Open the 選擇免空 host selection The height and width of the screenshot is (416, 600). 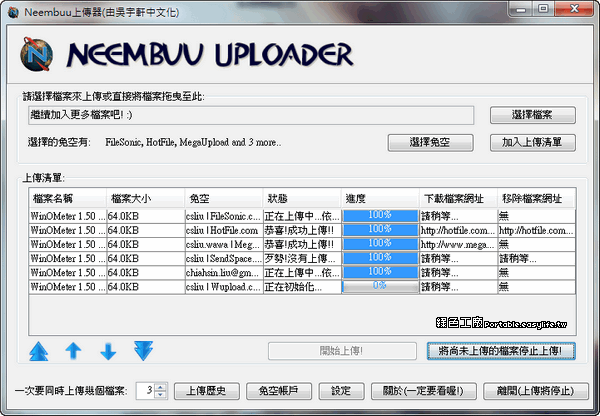pyautogui.click(x=430, y=143)
